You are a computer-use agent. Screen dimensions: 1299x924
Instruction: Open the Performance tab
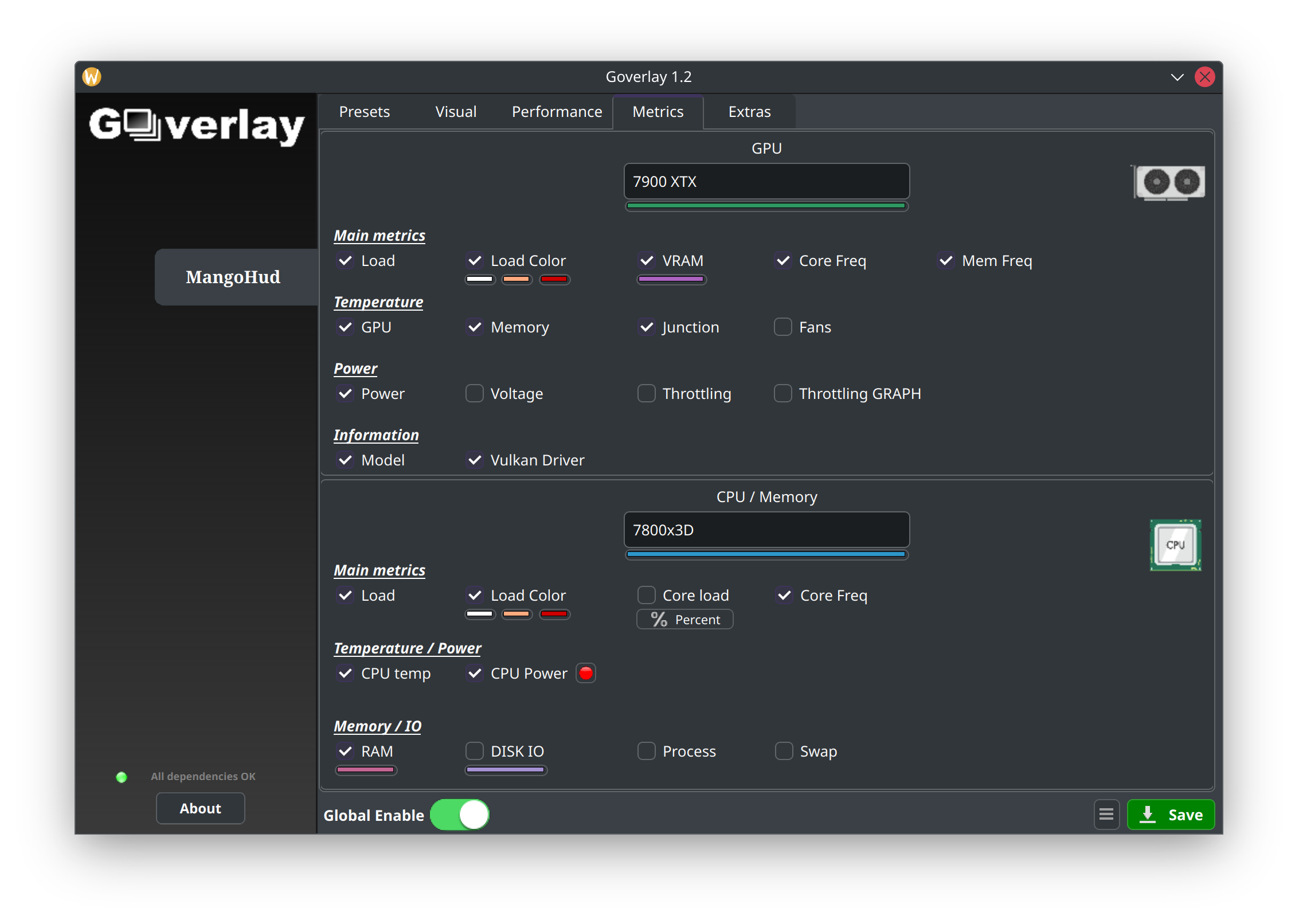(557, 112)
